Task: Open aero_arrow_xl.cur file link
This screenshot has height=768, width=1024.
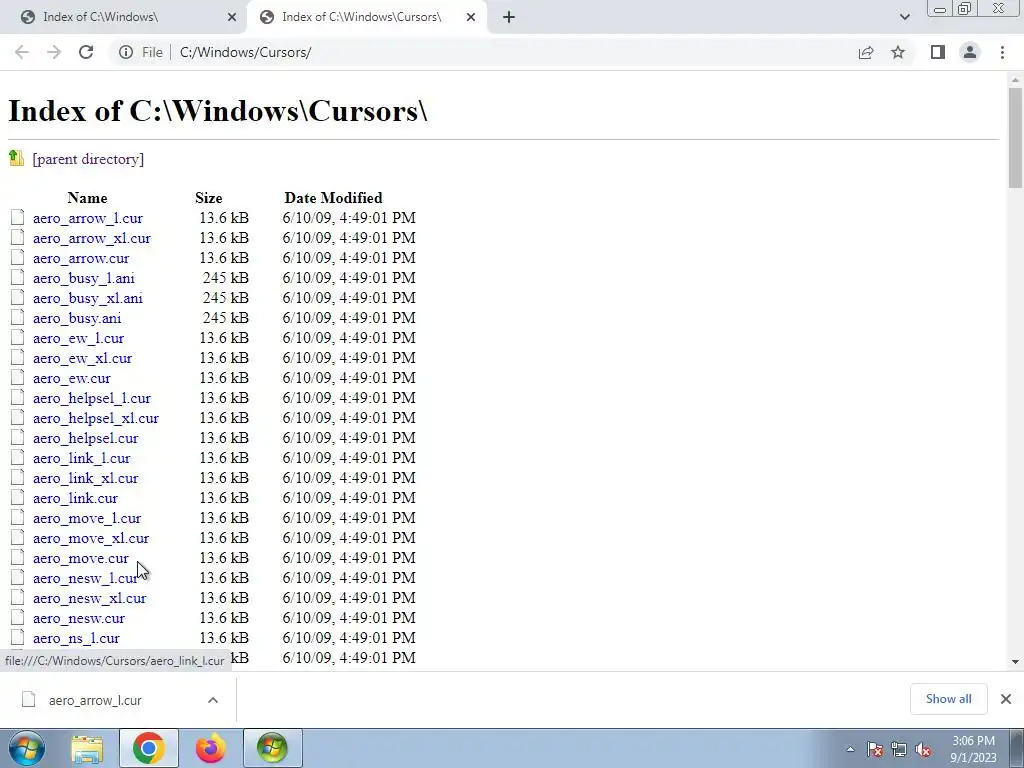Action: [x=92, y=238]
